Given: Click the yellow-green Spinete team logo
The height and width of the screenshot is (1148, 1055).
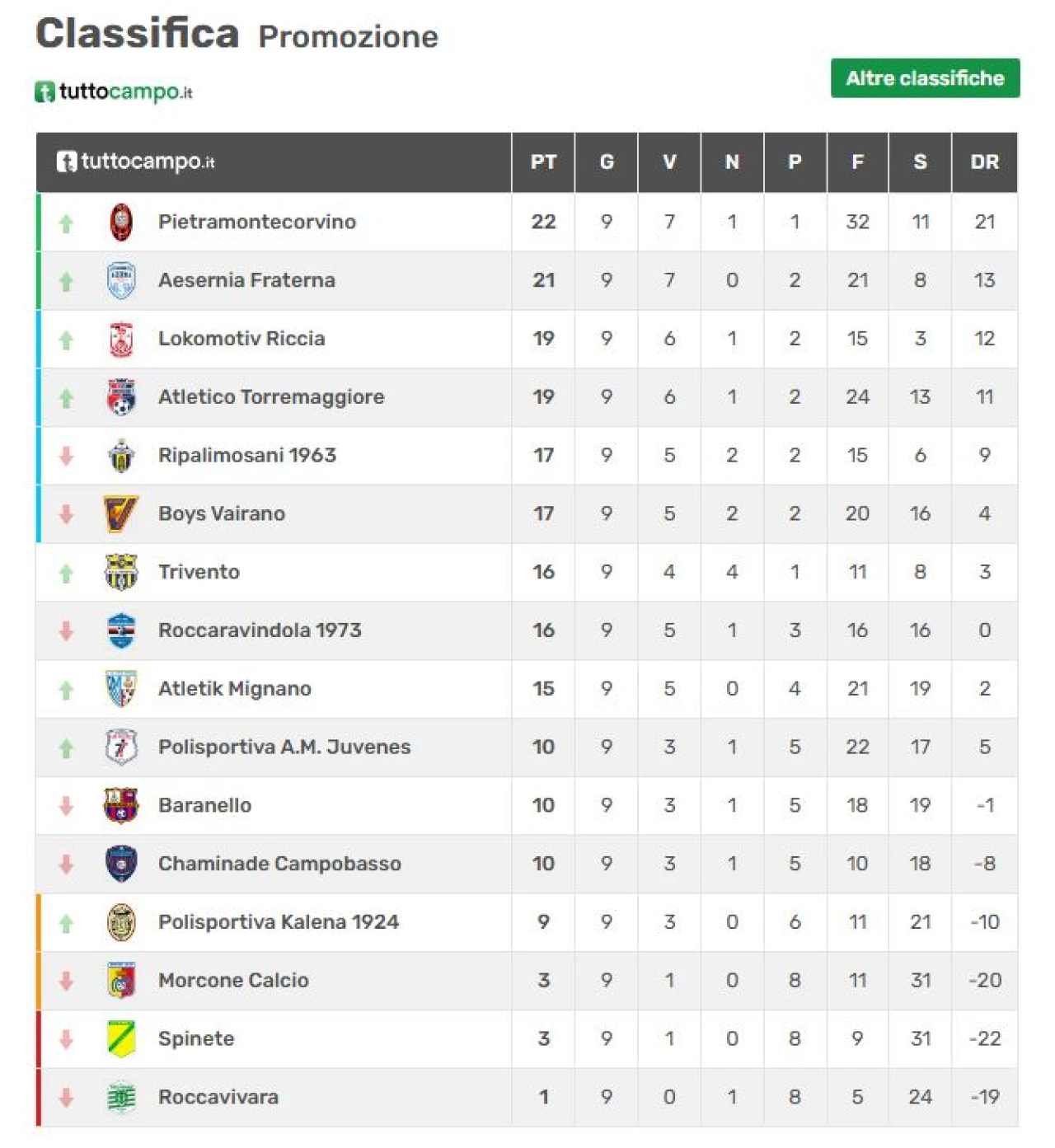Looking at the screenshot, I should (x=121, y=1038).
